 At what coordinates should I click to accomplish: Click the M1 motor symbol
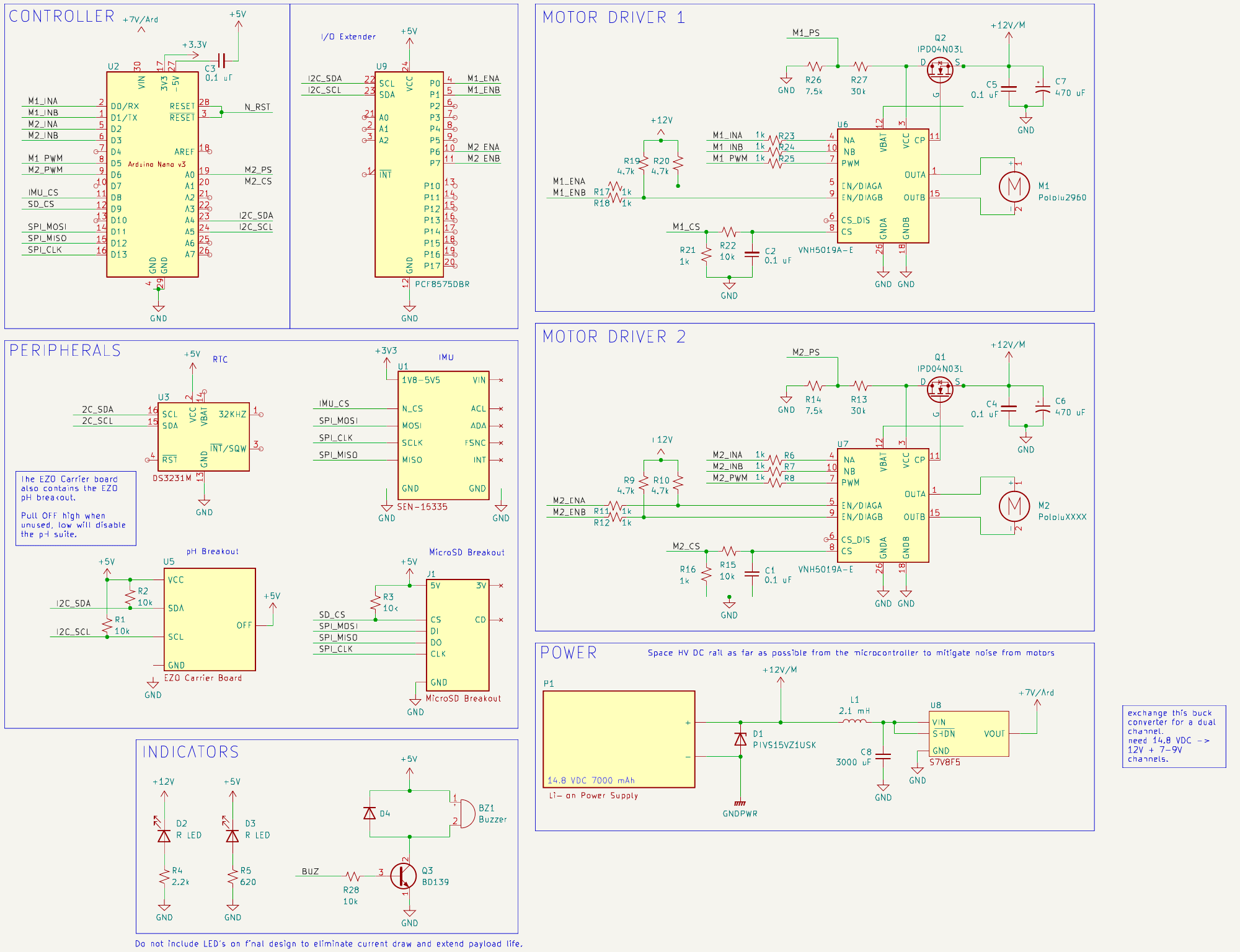(1014, 186)
